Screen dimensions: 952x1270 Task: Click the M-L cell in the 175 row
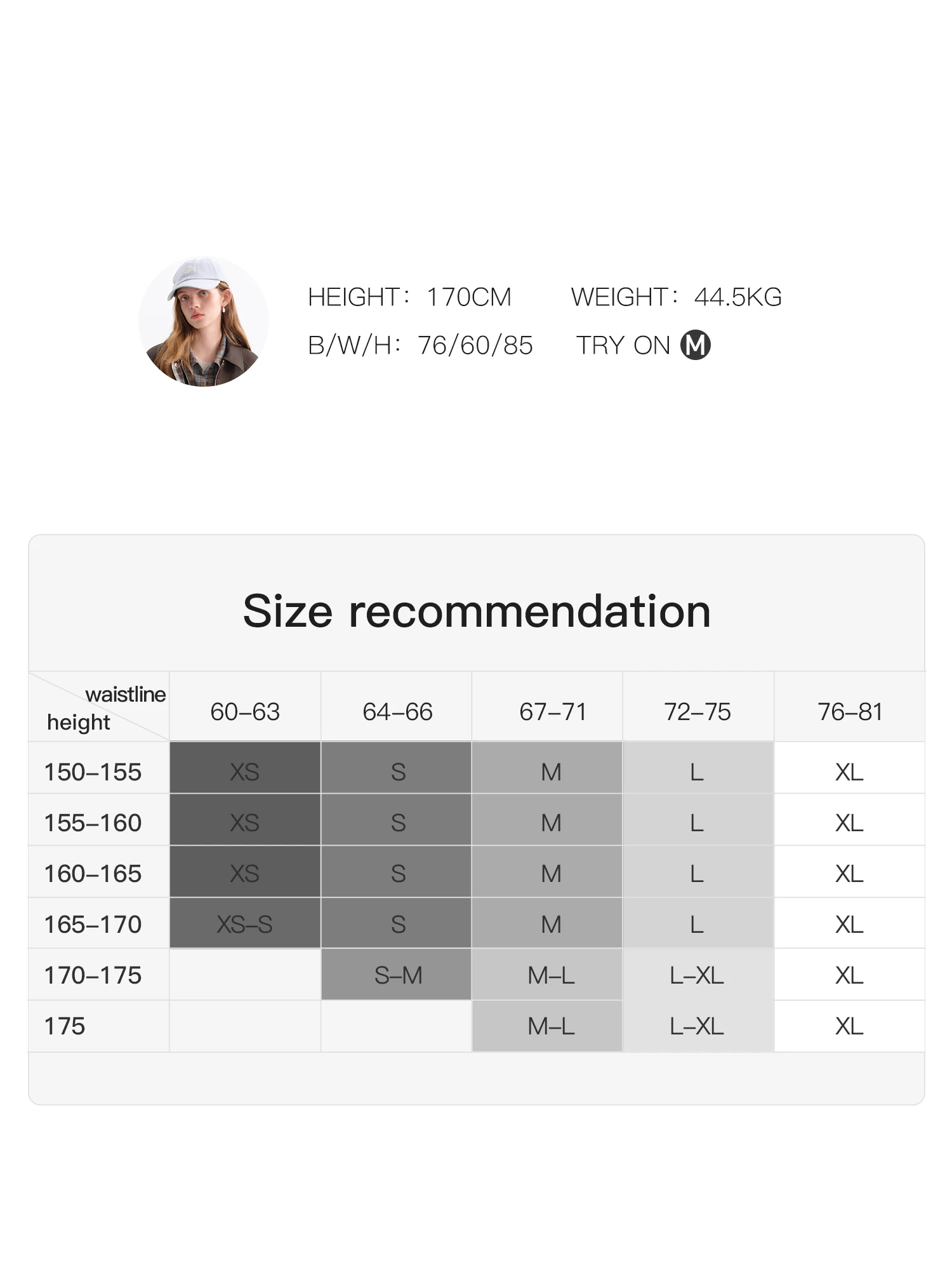click(x=551, y=1026)
